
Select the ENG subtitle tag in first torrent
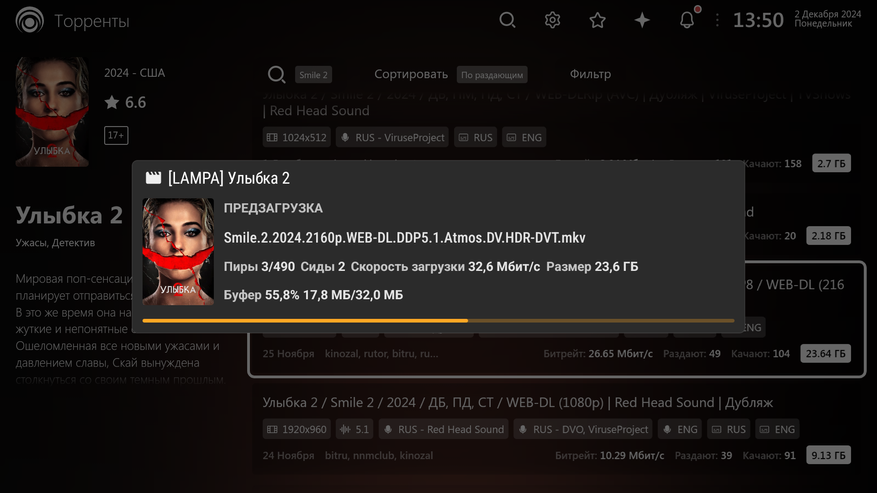(x=524, y=138)
